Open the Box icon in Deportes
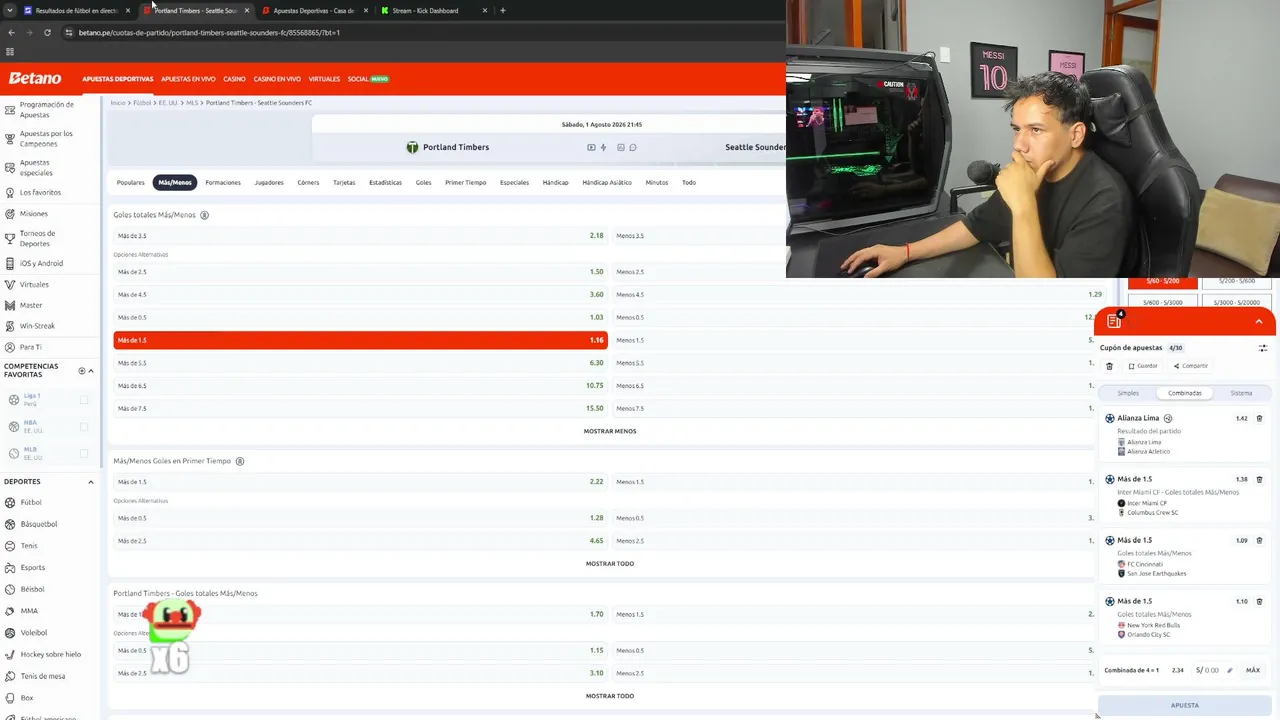The image size is (1280, 720). point(10,698)
